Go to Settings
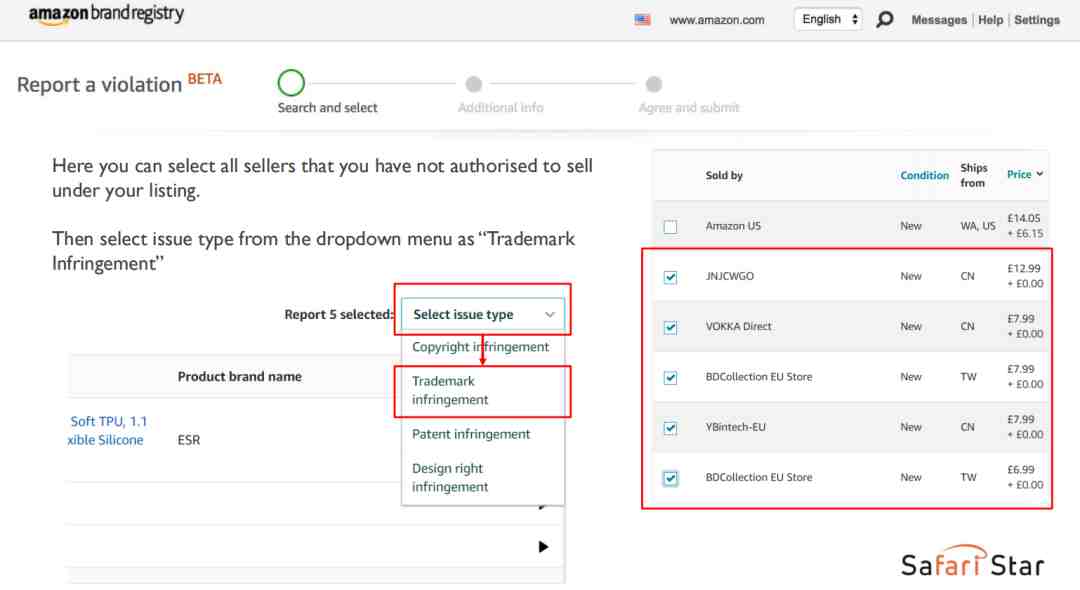 pyautogui.click(x=1037, y=20)
